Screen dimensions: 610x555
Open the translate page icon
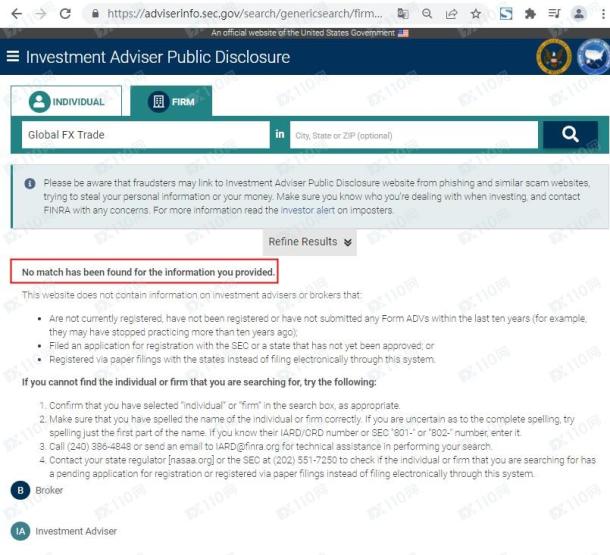pyautogui.click(x=403, y=14)
